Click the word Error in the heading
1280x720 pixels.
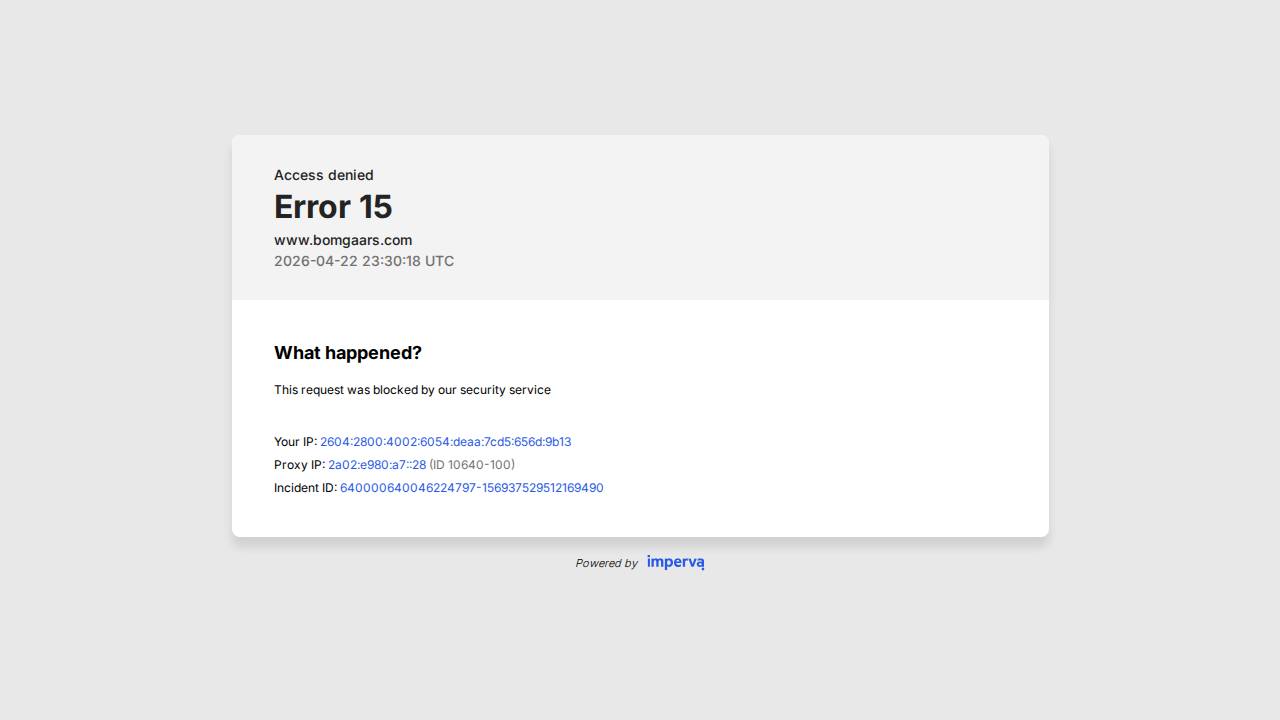click(311, 207)
